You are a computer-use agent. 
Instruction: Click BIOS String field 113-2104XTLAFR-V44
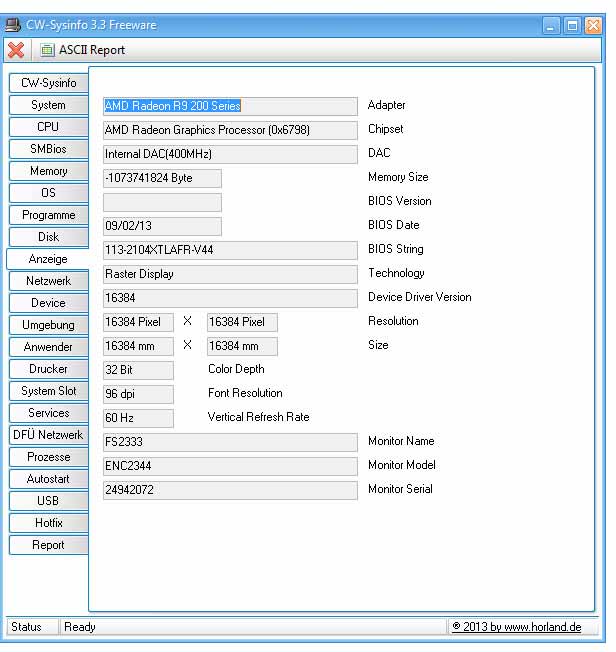coord(230,250)
